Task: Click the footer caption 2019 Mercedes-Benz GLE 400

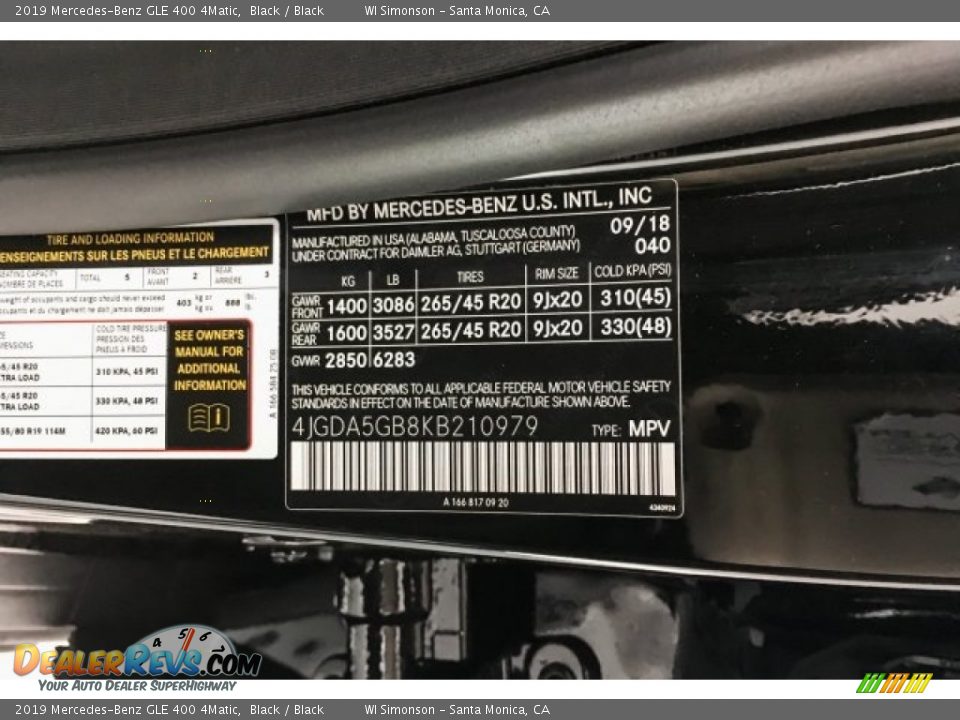Action: click(127, 710)
